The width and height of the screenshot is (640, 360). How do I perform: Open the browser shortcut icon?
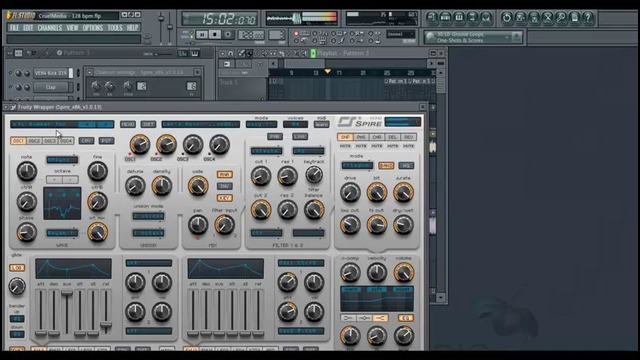(472, 18)
